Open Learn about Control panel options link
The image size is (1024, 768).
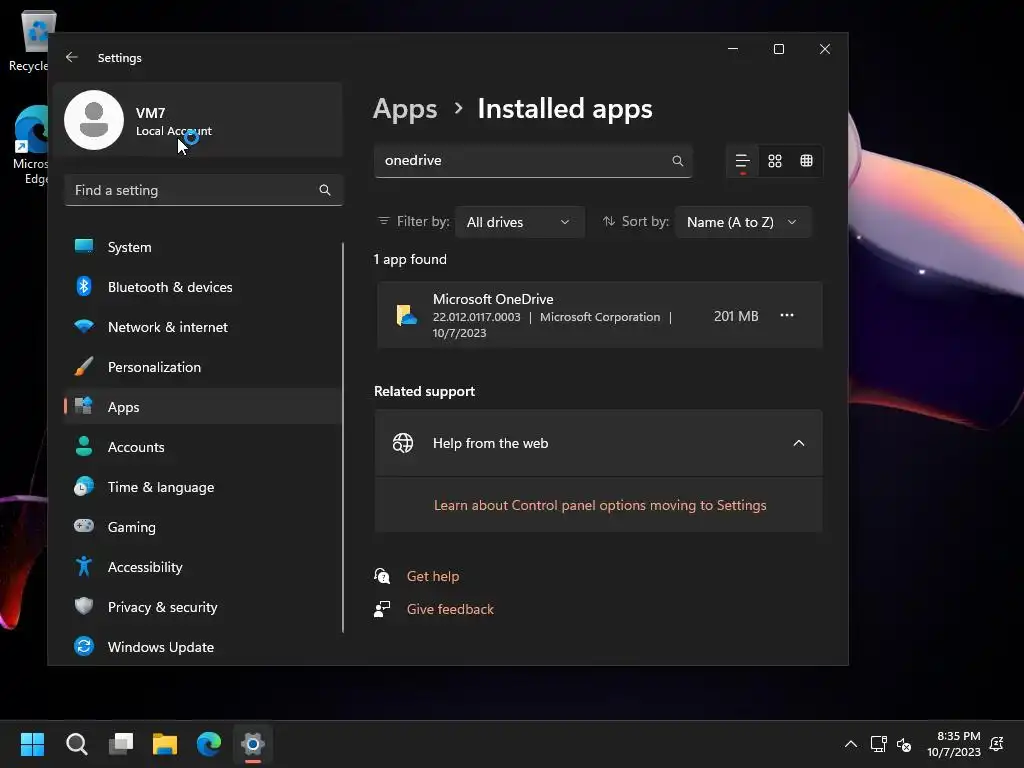click(x=600, y=505)
